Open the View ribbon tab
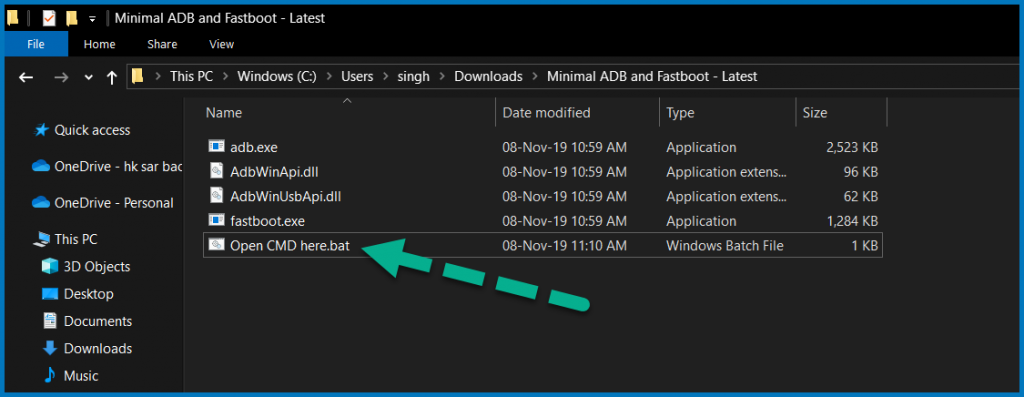 [221, 44]
